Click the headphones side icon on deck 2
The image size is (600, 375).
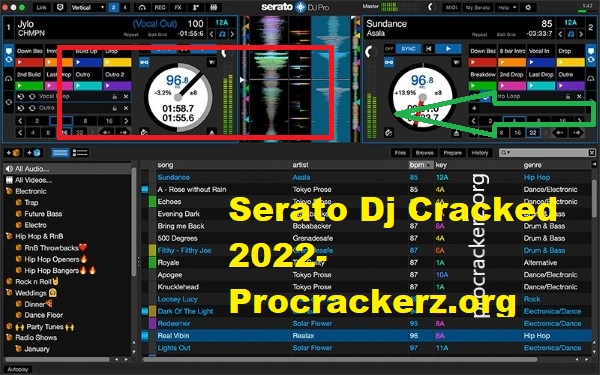[591, 78]
